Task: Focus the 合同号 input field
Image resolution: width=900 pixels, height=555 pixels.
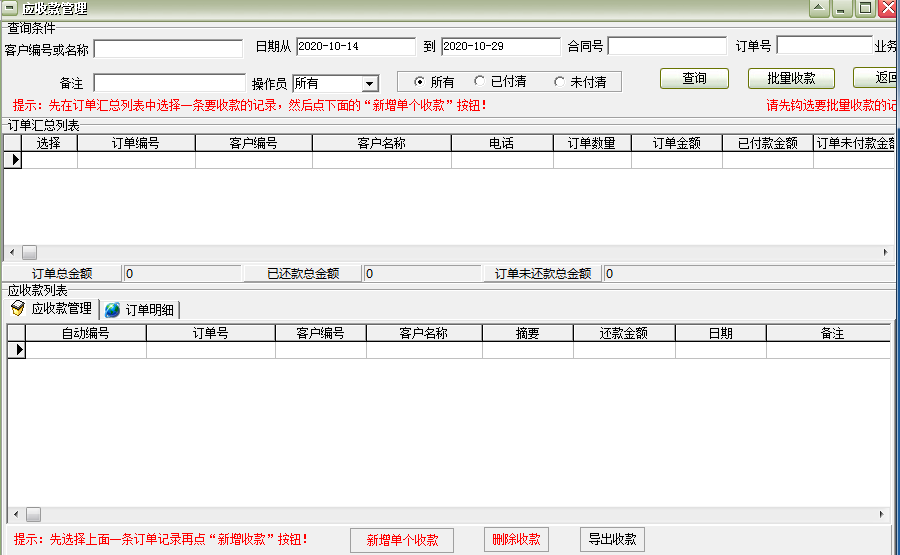Action: coord(667,46)
